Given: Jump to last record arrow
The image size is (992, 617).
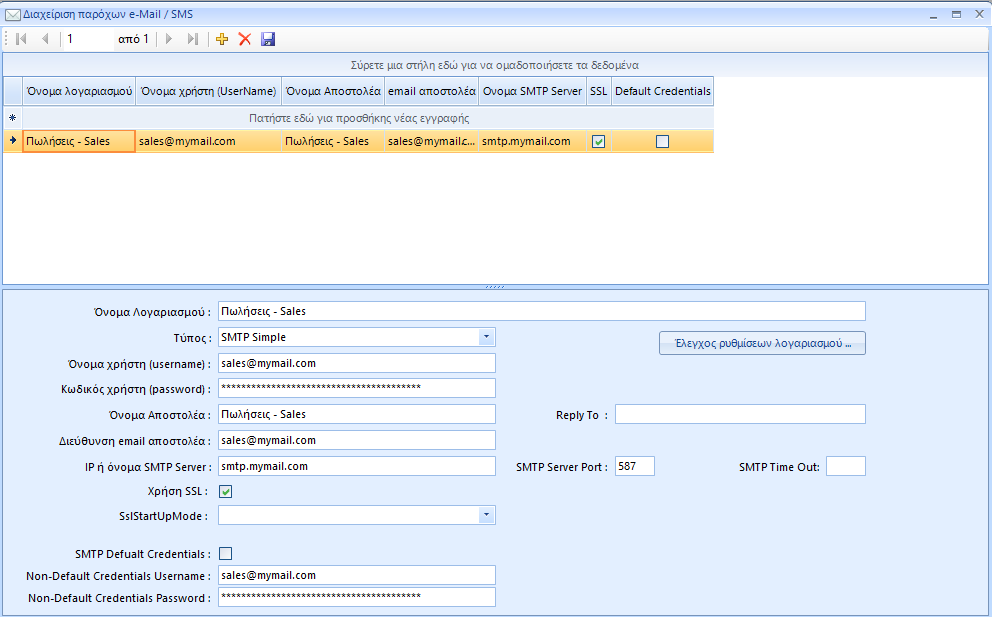Looking at the screenshot, I should (193, 39).
